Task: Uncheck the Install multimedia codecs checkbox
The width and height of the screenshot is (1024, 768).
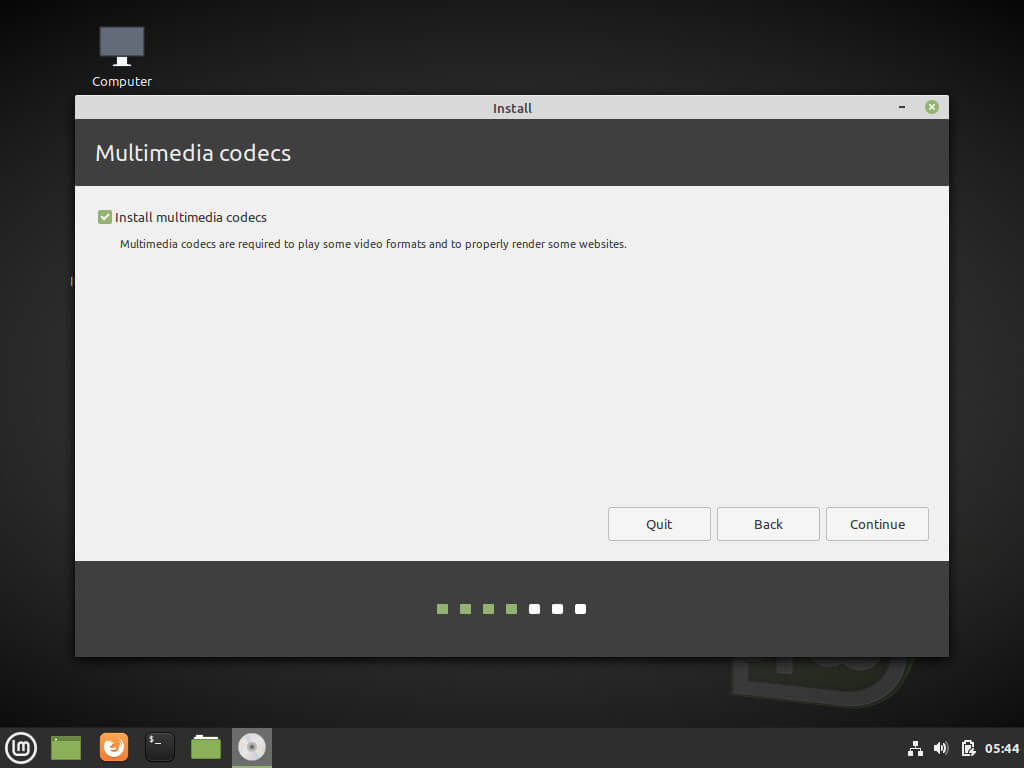Action: (104, 217)
